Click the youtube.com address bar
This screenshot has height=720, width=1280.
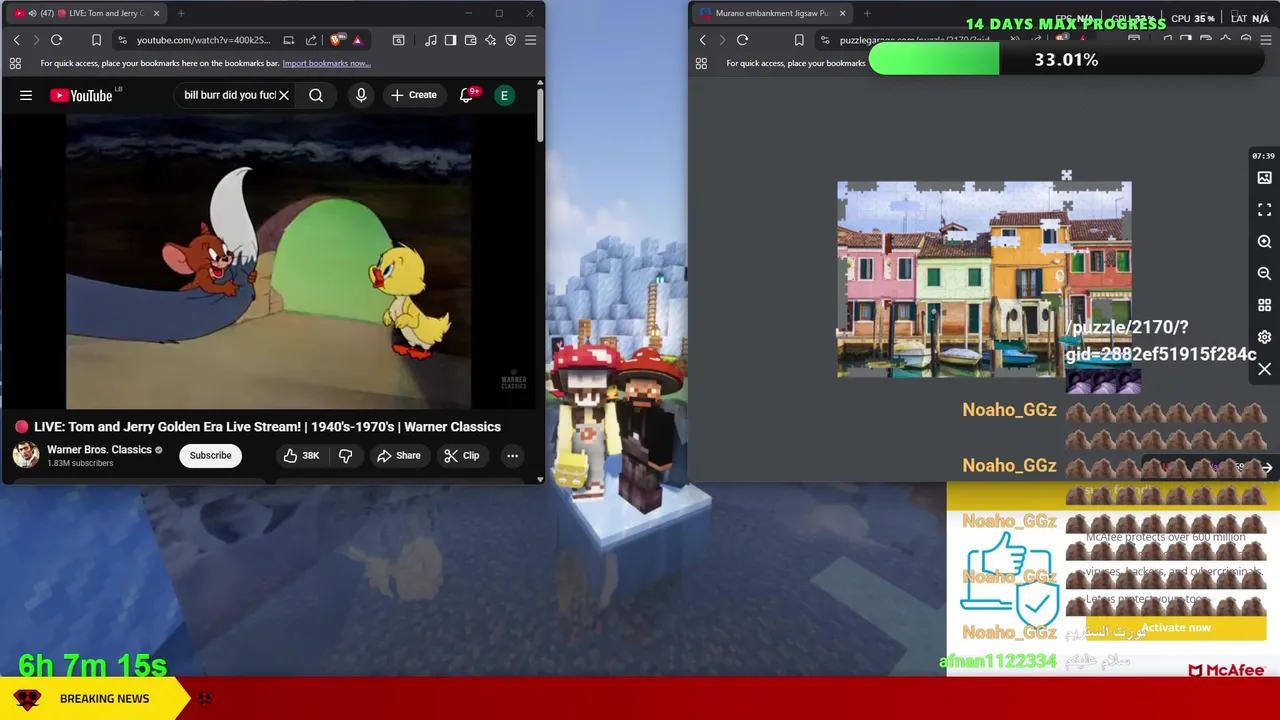tap(203, 40)
